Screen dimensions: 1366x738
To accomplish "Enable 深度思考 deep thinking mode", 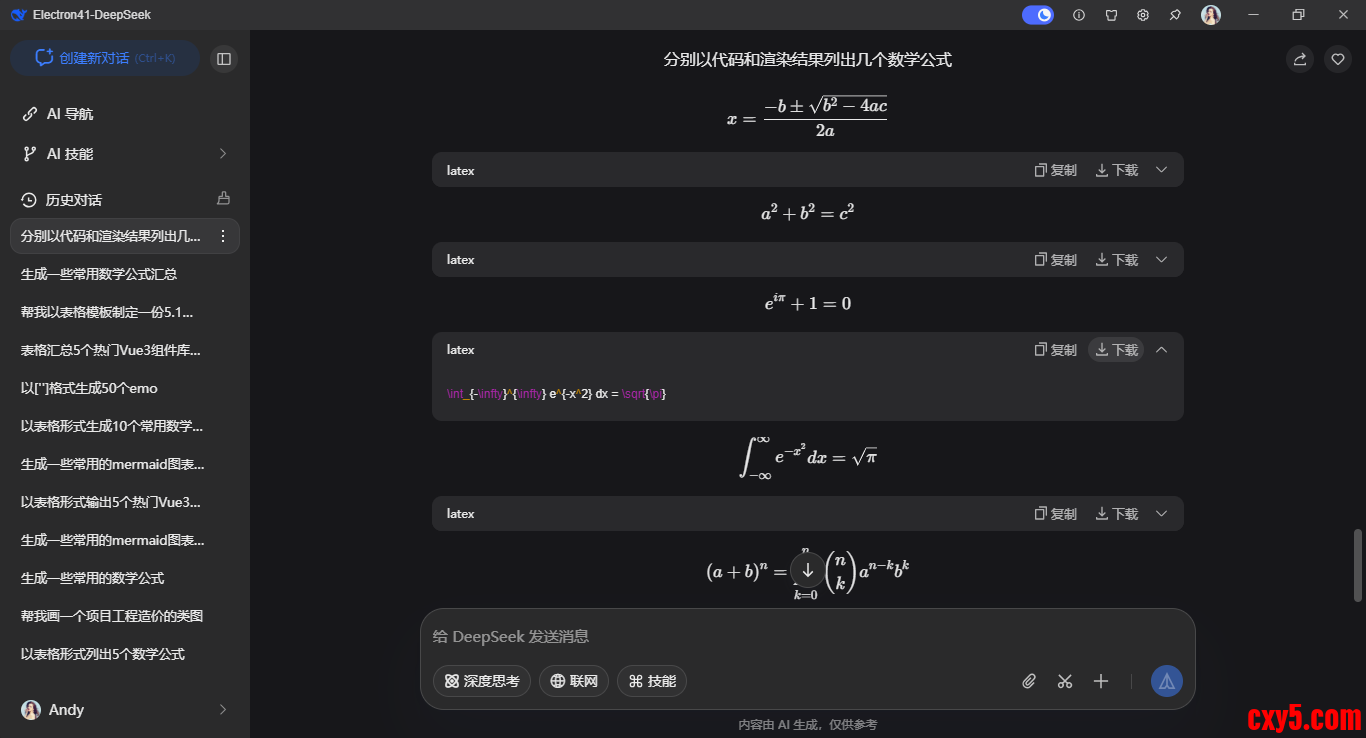I will pyautogui.click(x=482, y=681).
